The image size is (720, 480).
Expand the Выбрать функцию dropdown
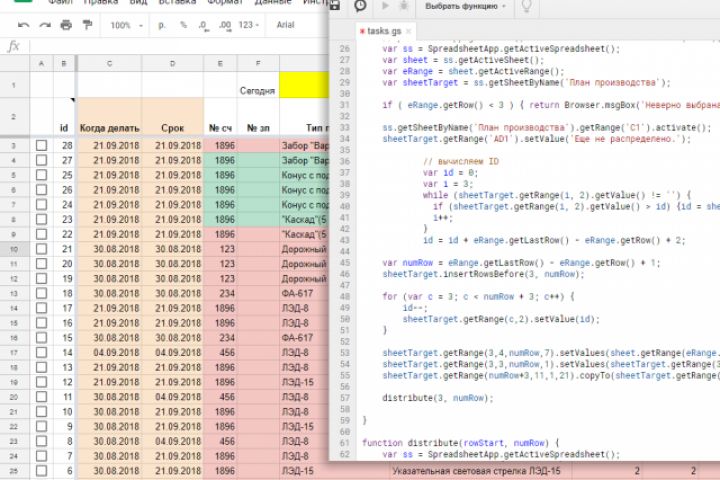pos(465,6)
